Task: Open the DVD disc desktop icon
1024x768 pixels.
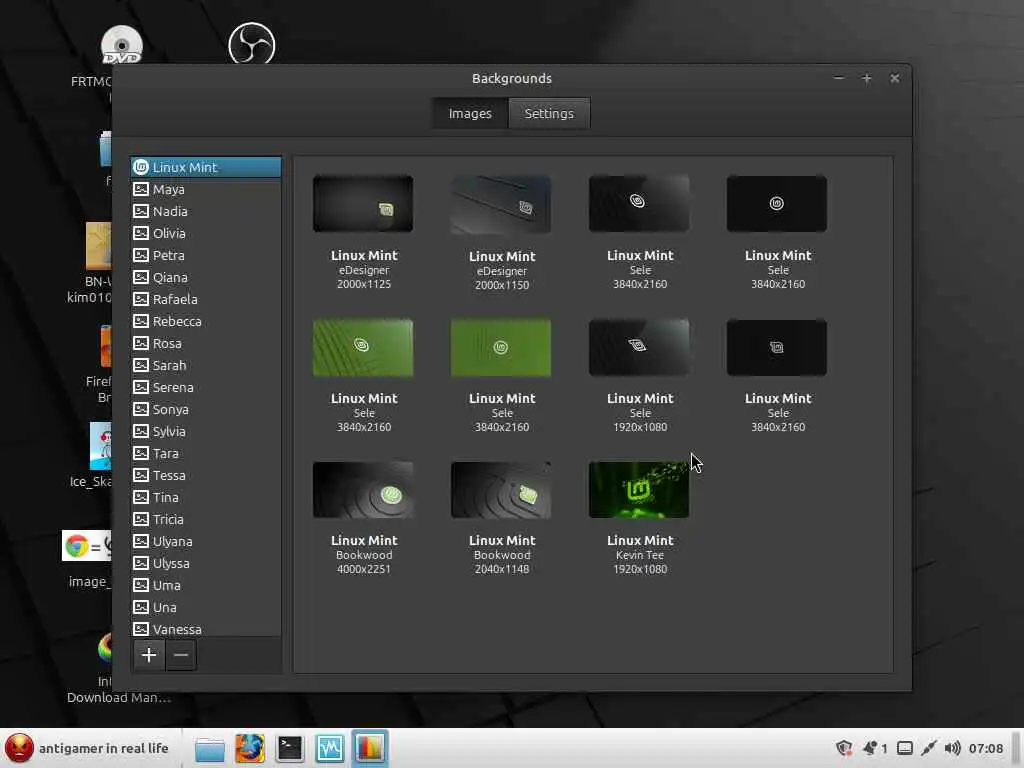Action: (121, 45)
